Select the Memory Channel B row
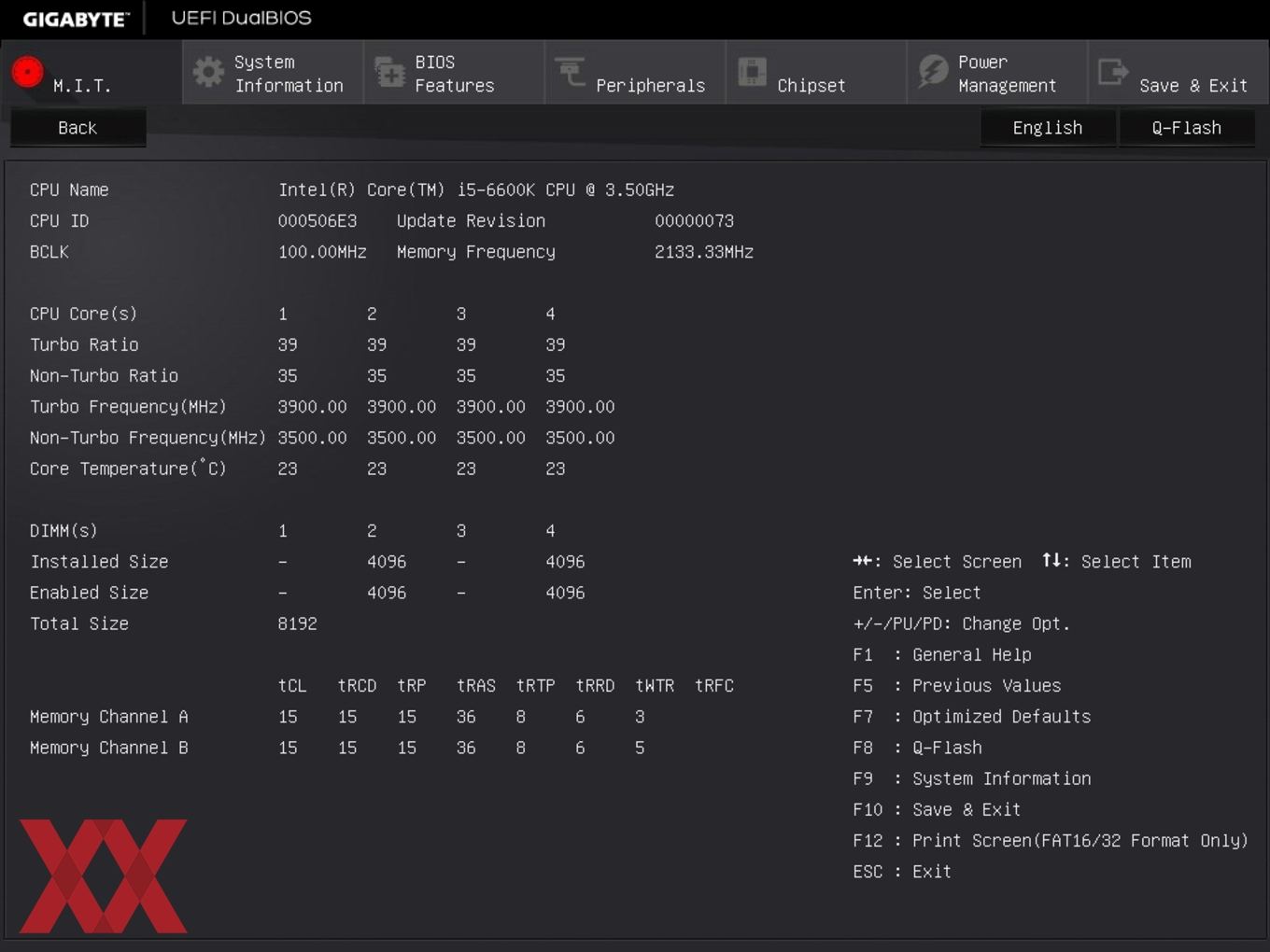1270x952 pixels. coord(337,748)
